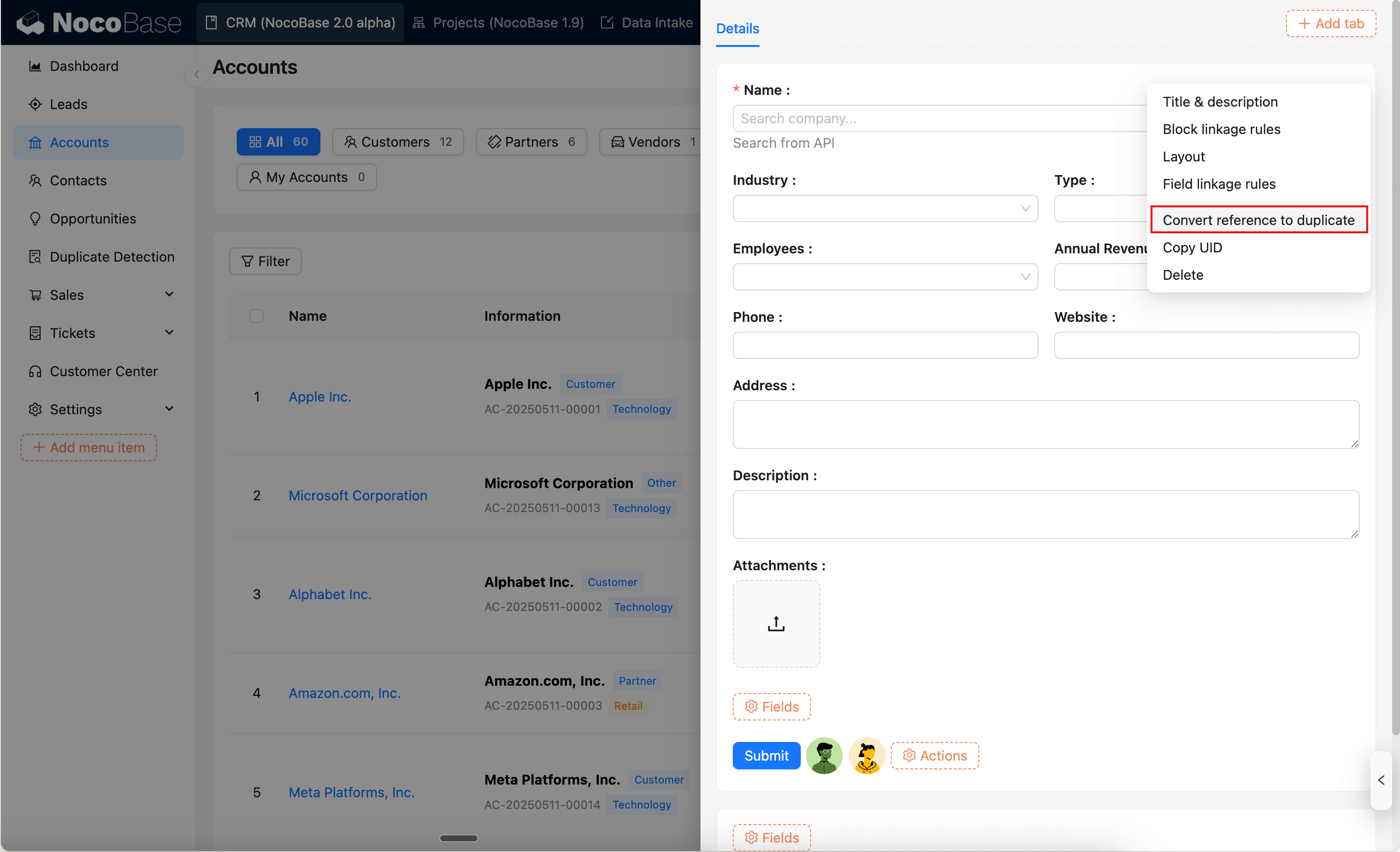This screenshot has width=1400, height=852.
Task: Click the yellow avatar beside Submit
Action: (866, 756)
